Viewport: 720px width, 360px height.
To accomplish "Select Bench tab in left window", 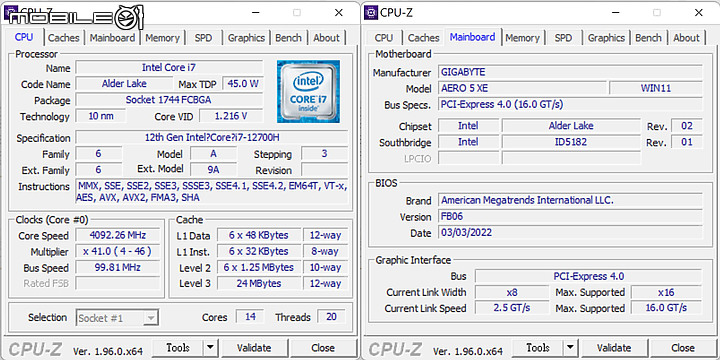I will [288, 38].
